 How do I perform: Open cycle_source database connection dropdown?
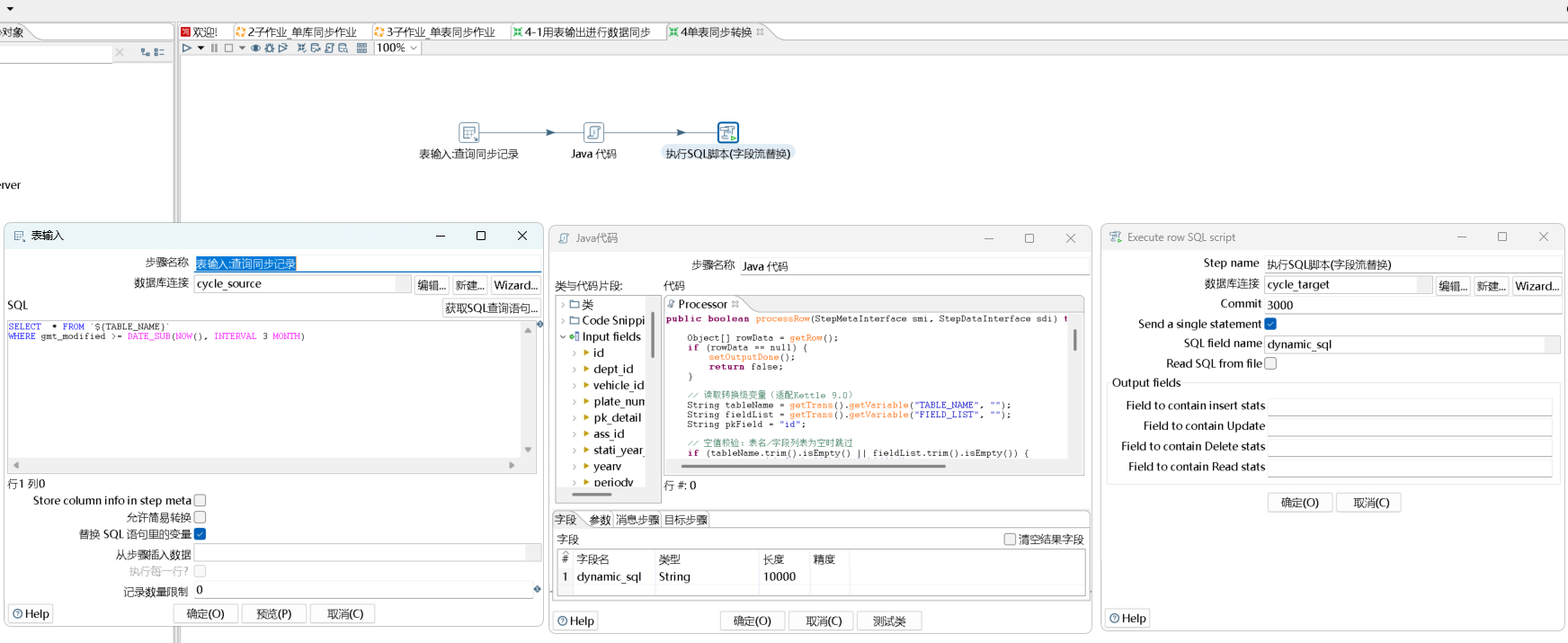[x=404, y=283]
